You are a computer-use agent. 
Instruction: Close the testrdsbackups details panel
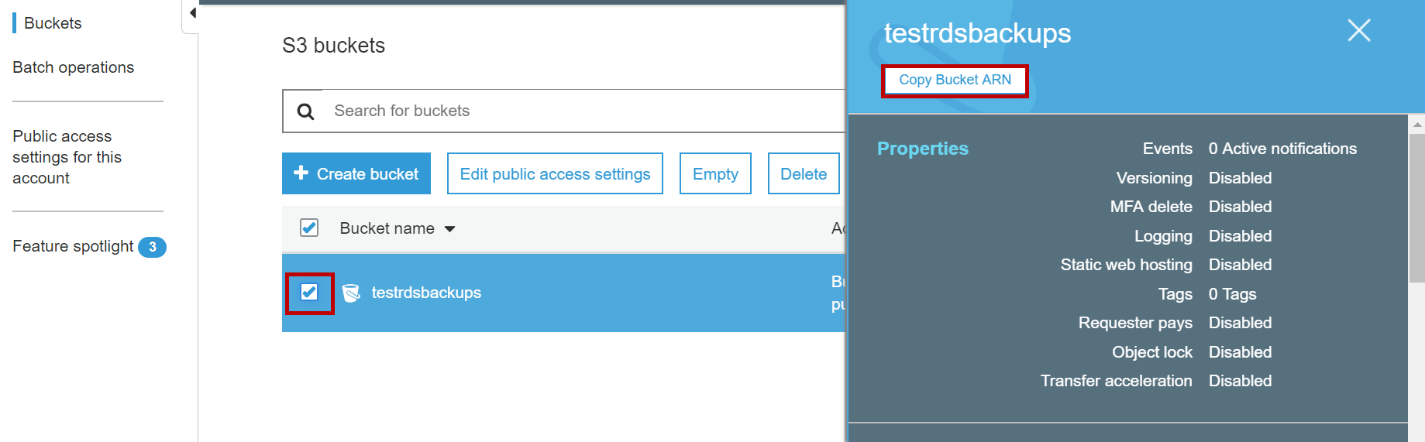click(1358, 31)
